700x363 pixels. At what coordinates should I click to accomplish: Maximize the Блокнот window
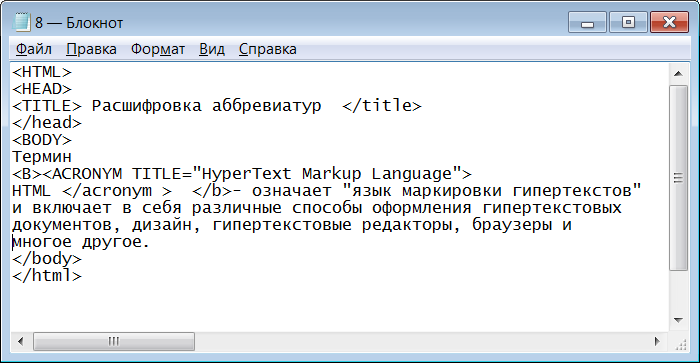click(x=628, y=22)
